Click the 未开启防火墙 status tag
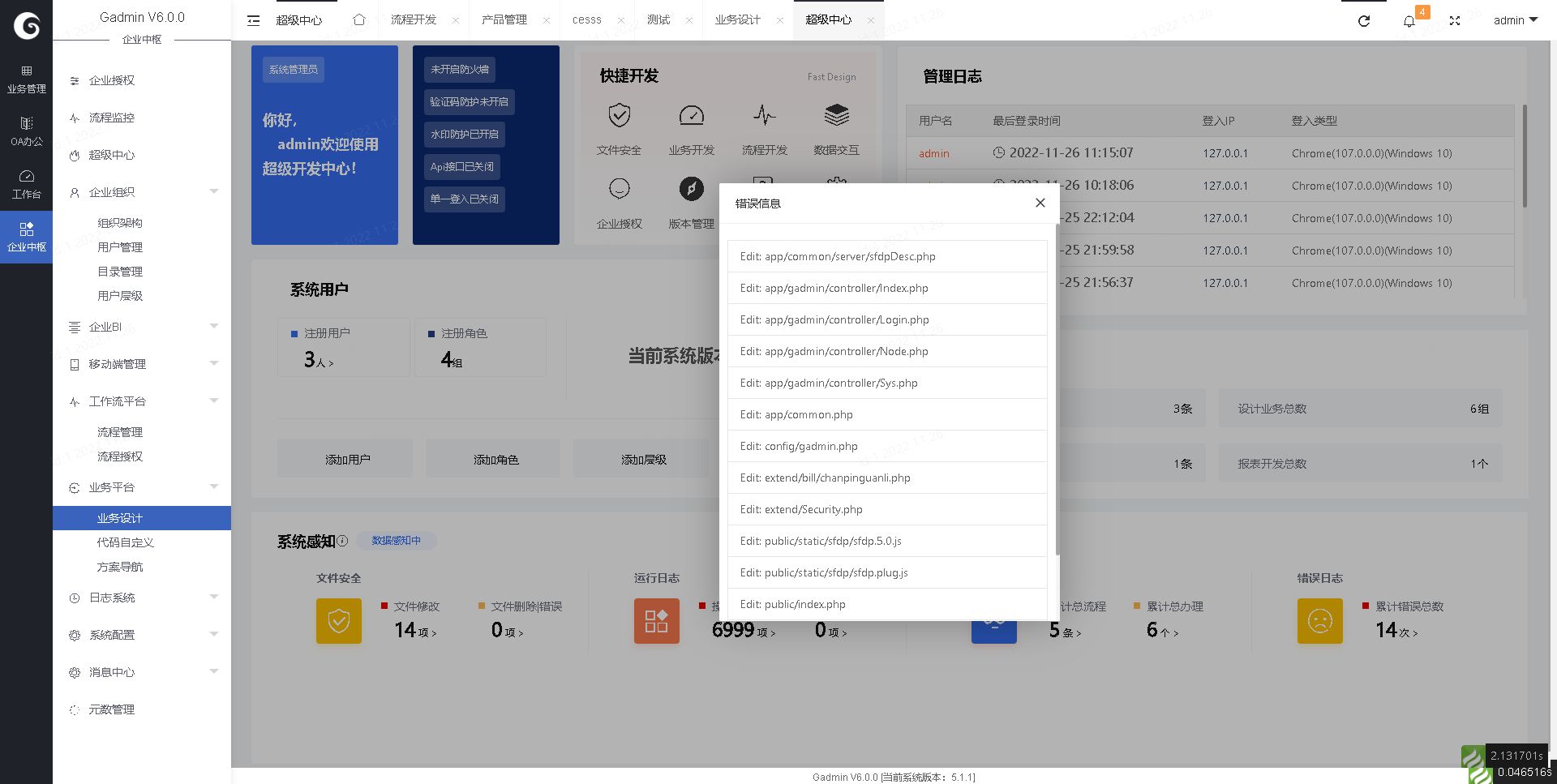The image size is (1557, 784). point(460,70)
